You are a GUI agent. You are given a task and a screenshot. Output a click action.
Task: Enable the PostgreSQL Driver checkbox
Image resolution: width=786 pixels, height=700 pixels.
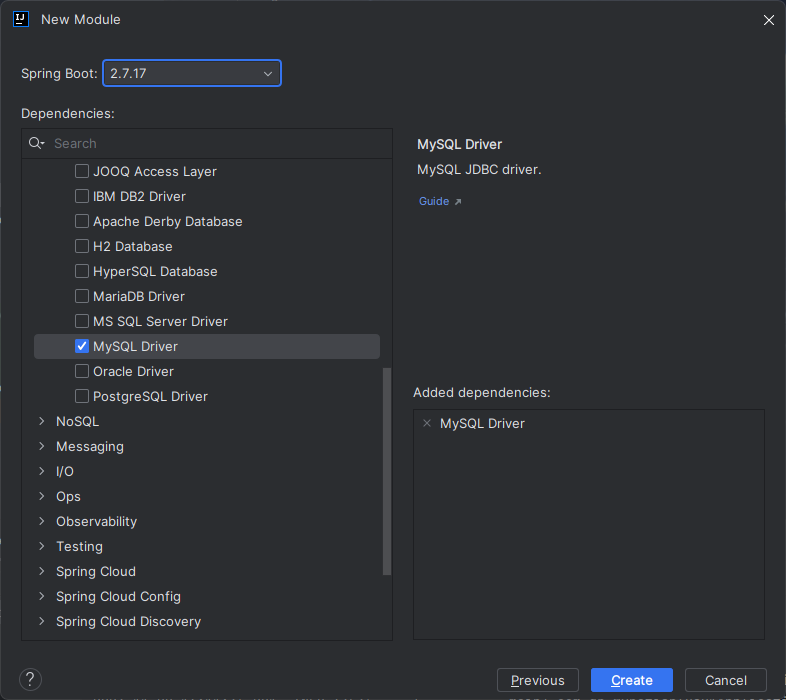point(82,397)
